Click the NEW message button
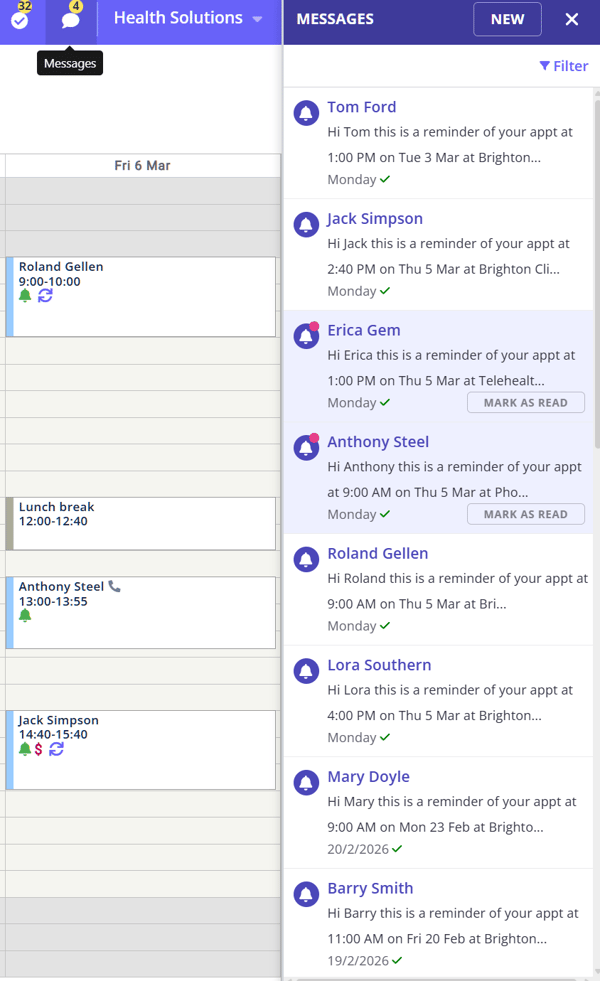This screenshot has width=600, height=981. coord(507,19)
